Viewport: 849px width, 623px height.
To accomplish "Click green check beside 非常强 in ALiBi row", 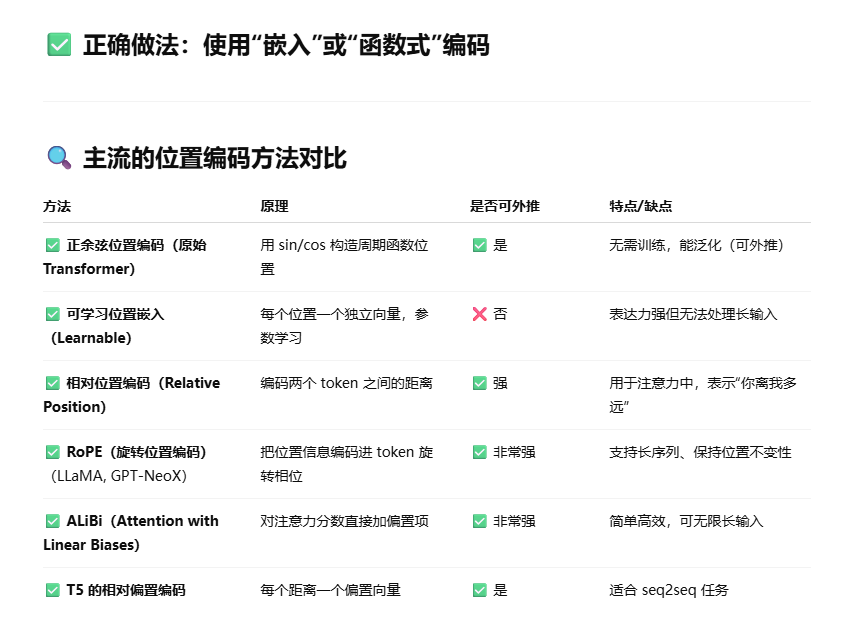I will 480,521.
